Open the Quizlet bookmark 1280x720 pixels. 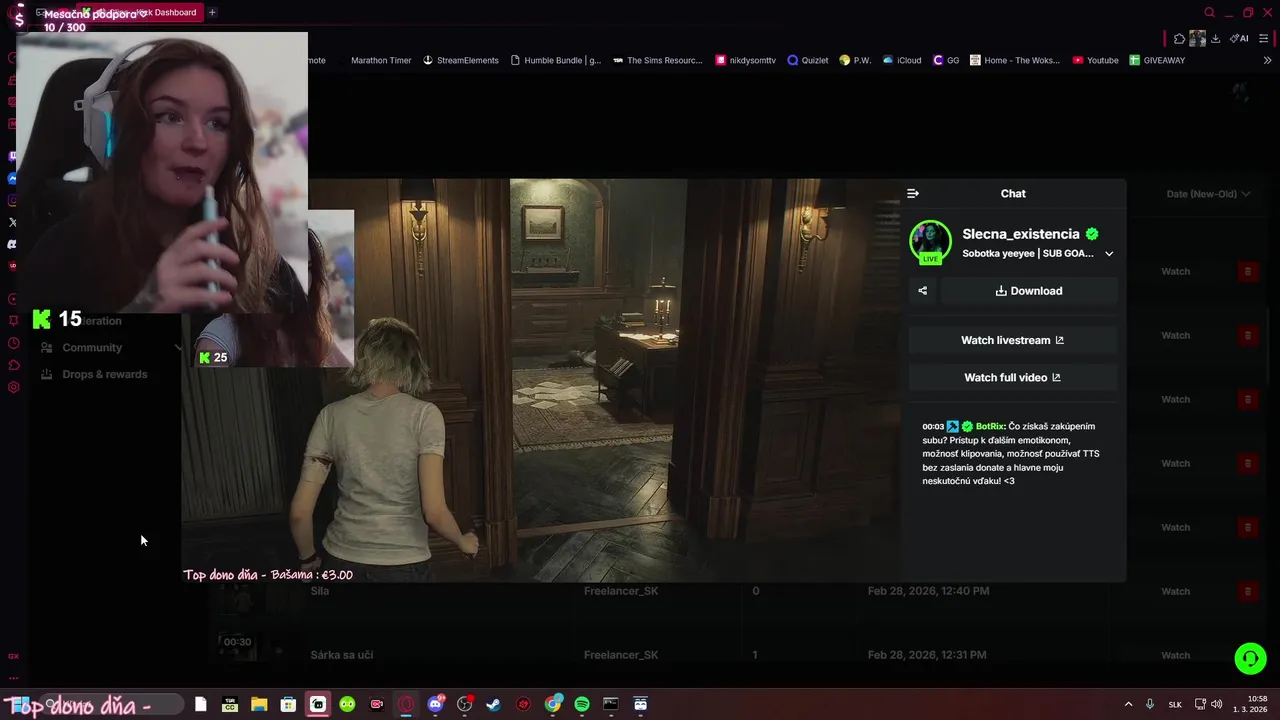pos(808,60)
